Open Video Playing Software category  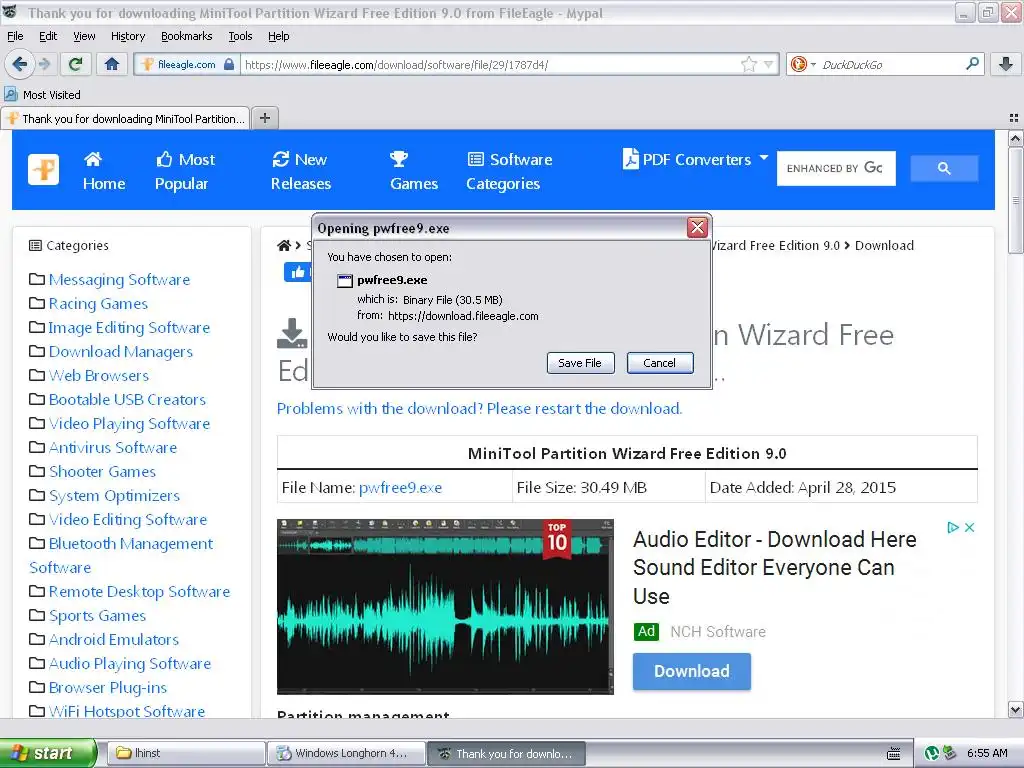point(129,424)
